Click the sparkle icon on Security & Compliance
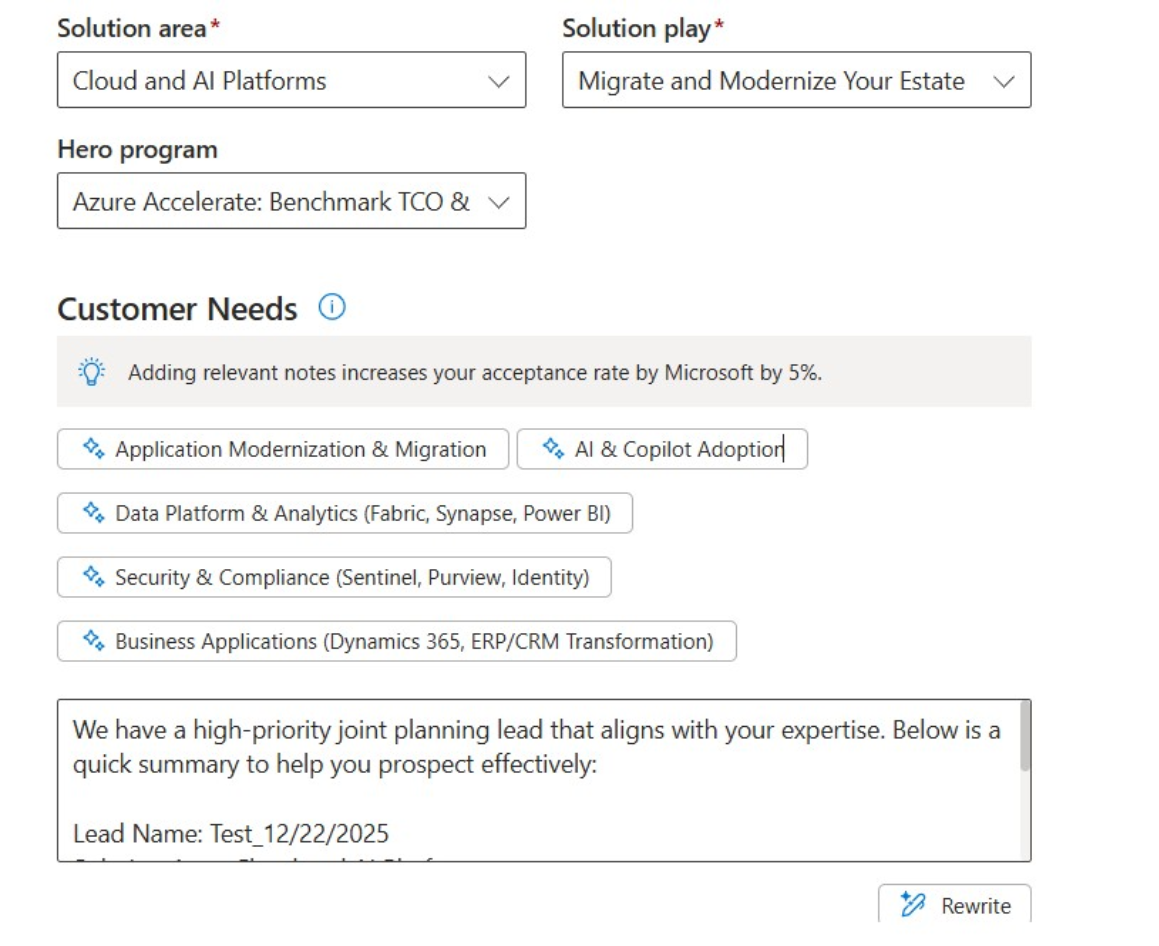The height and width of the screenshot is (946, 1159). [x=95, y=577]
